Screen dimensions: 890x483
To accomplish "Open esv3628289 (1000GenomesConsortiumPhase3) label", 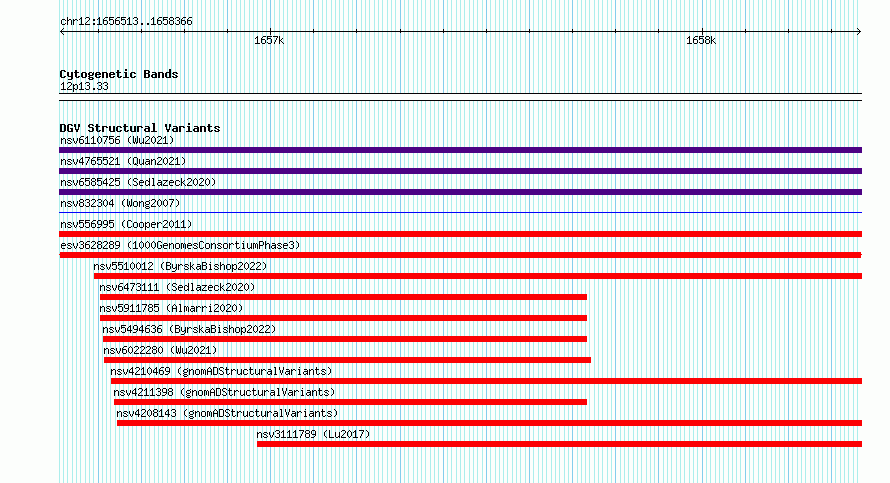I will tap(180, 245).
